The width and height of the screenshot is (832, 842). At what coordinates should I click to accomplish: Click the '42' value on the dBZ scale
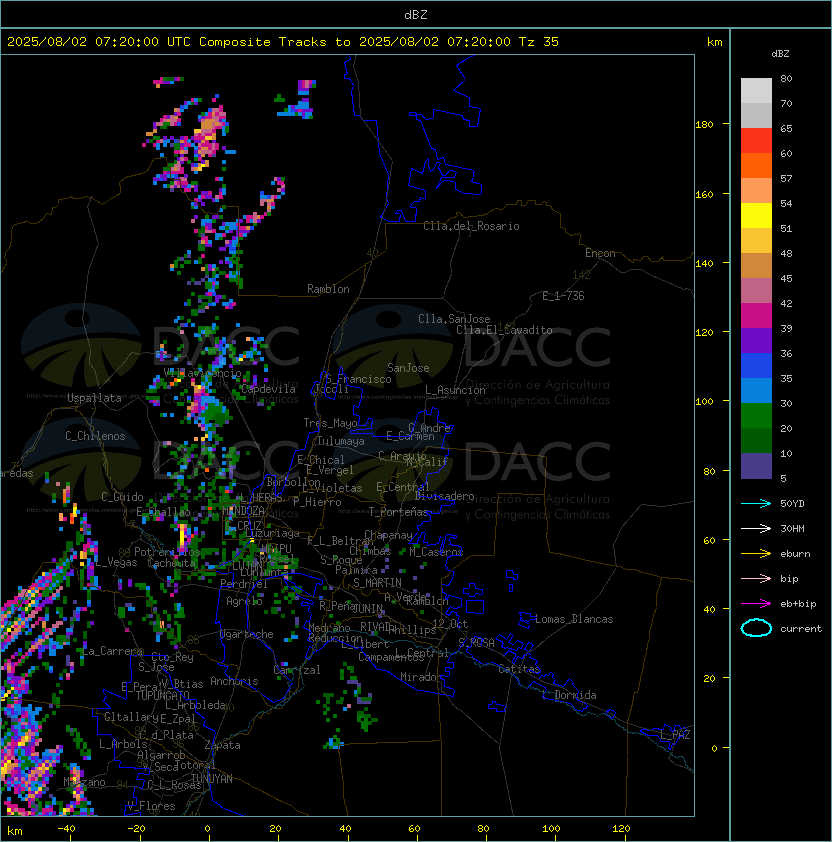pyautogui.click(x=786, y=303)
